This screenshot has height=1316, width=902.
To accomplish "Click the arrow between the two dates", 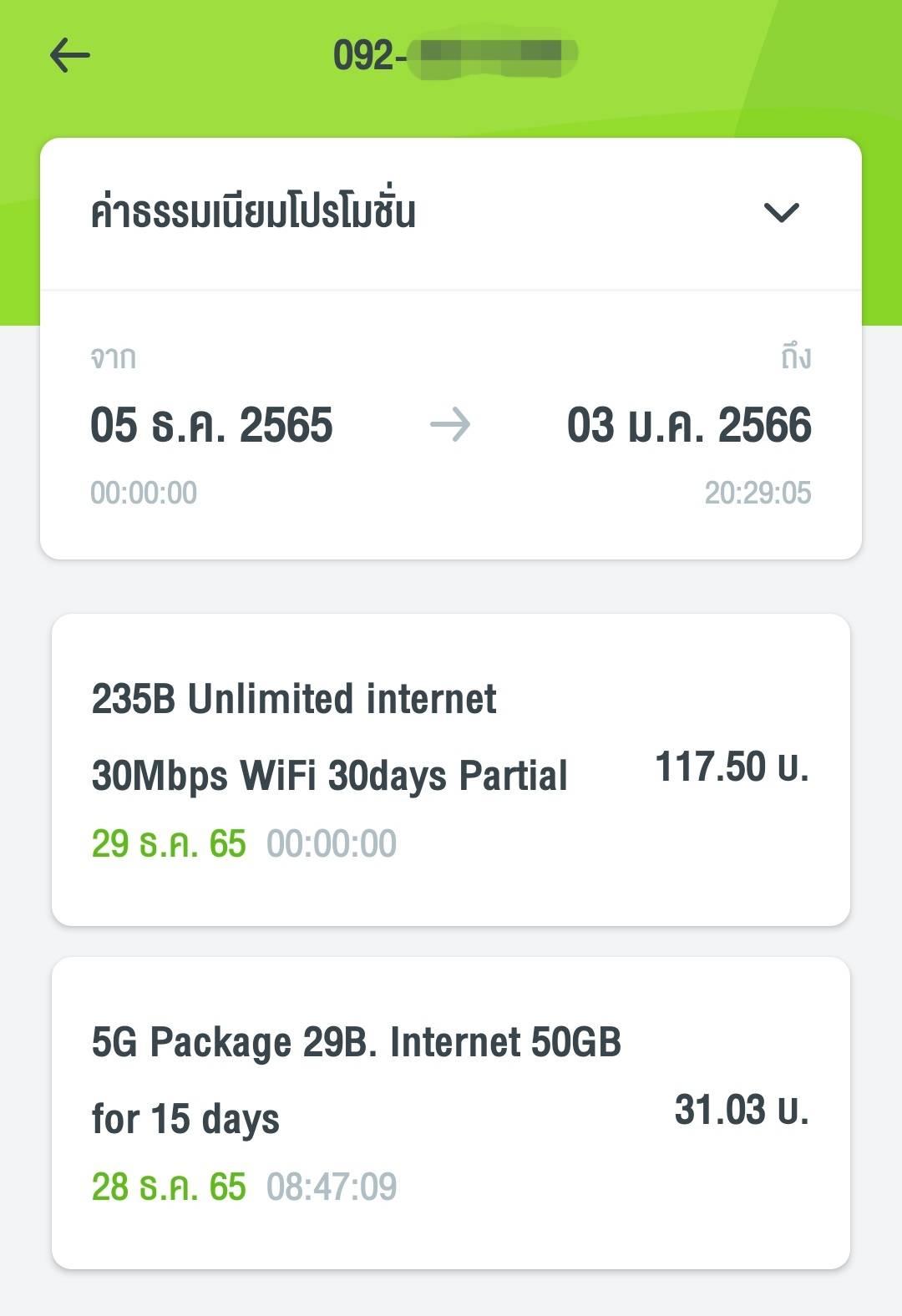I will 450,425.
